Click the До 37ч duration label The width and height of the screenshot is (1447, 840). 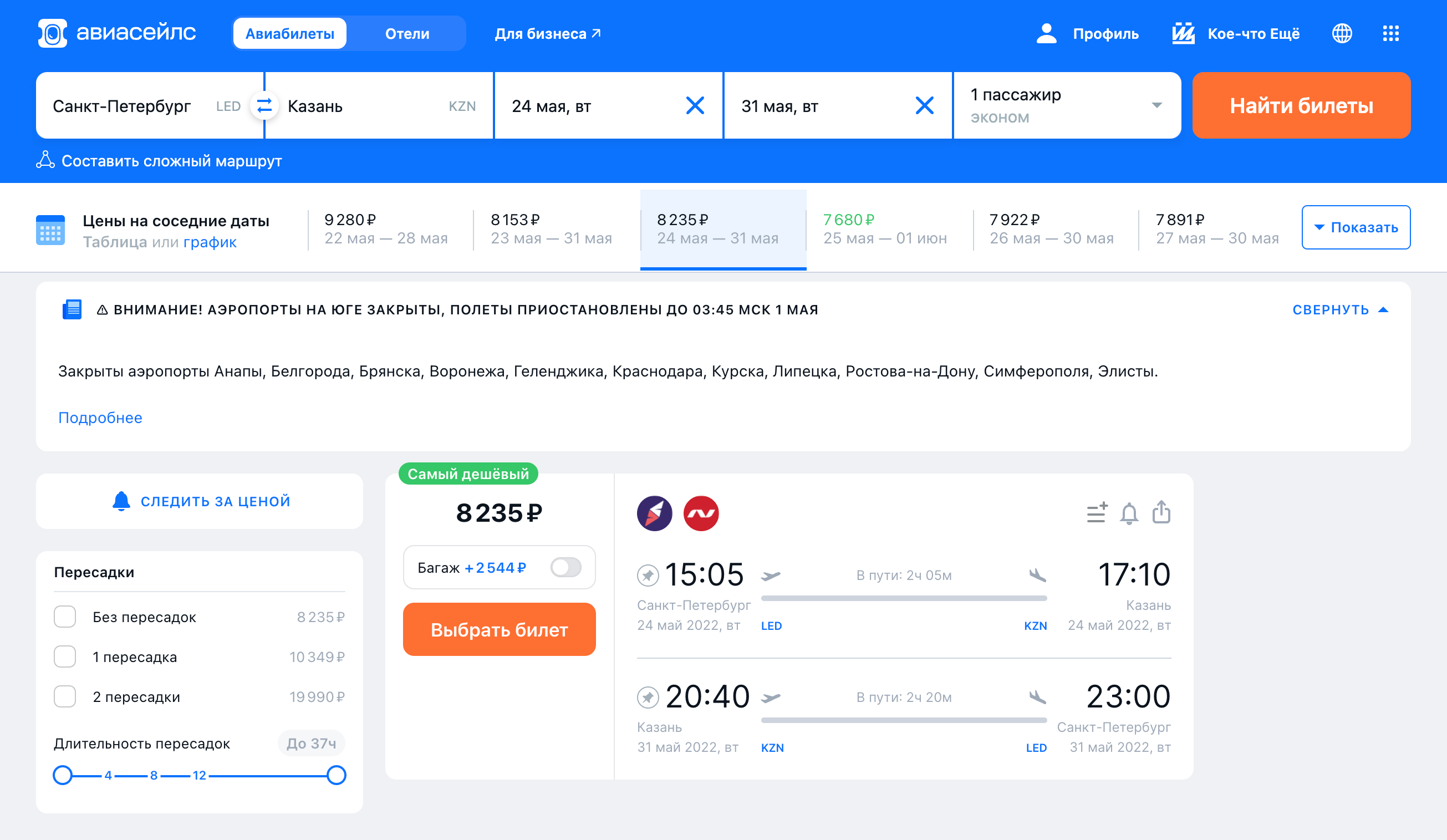coord(311,743)
